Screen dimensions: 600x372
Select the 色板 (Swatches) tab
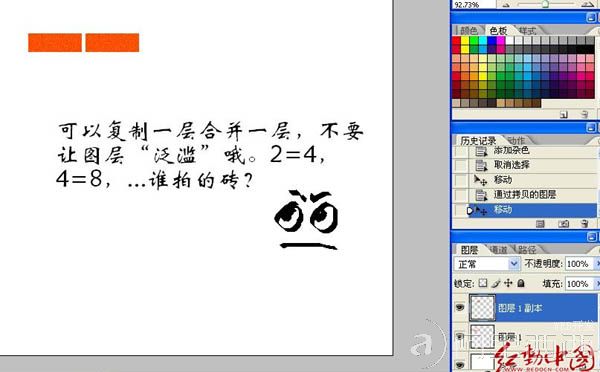pos(498,30)
